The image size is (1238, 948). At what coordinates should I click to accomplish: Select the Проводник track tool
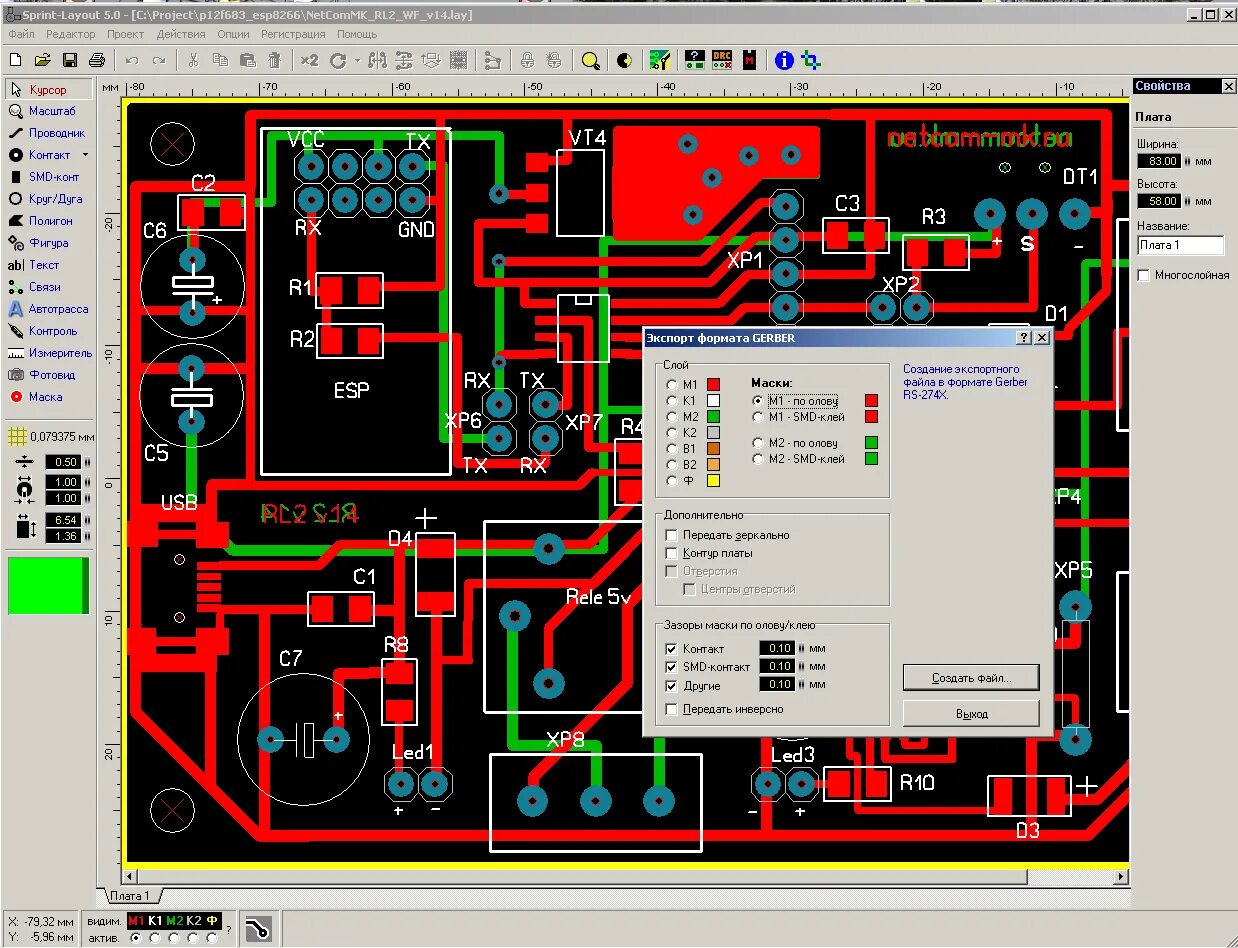[49, 133]
